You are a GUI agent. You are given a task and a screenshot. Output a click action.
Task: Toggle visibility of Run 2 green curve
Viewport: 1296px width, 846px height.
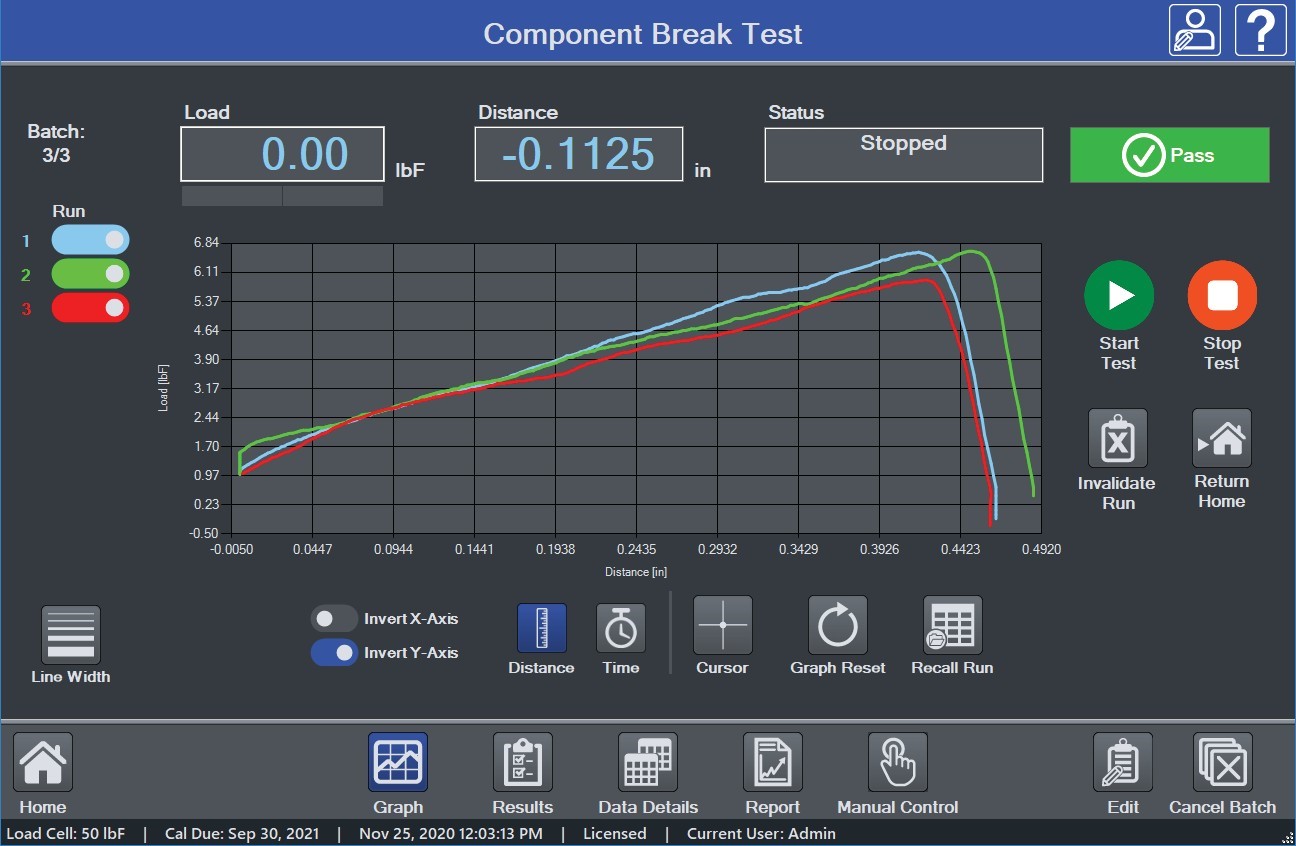[x=90, y=274]
